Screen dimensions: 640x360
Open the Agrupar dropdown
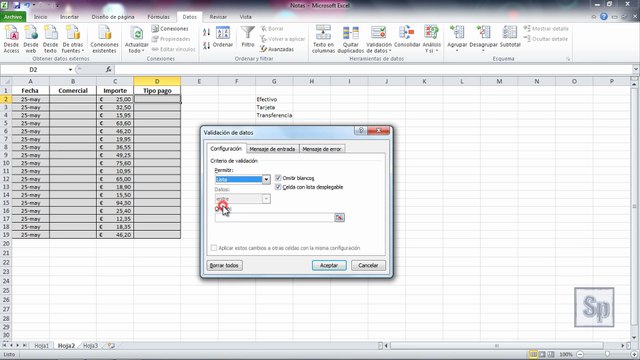[457, 39]
